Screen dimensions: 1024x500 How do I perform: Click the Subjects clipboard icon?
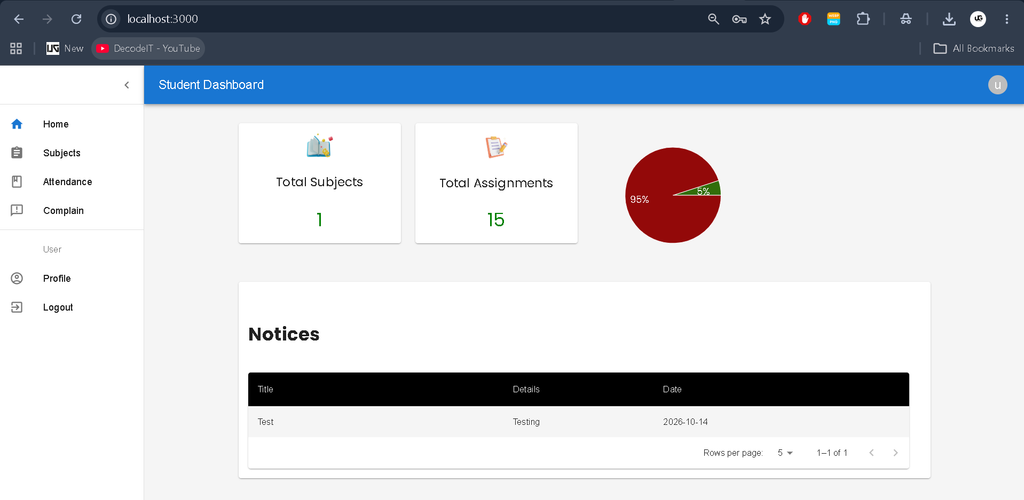tap(17, 153)
